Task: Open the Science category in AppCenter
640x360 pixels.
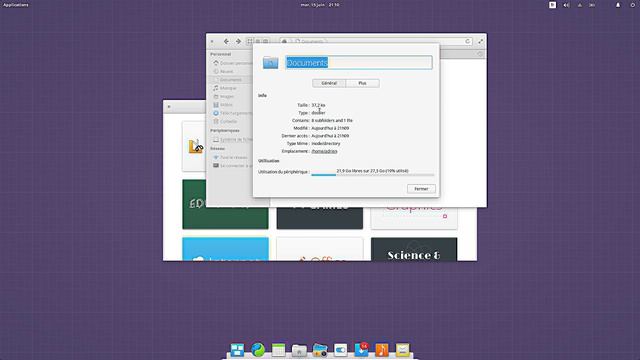Action: click(x=414, y=249)
